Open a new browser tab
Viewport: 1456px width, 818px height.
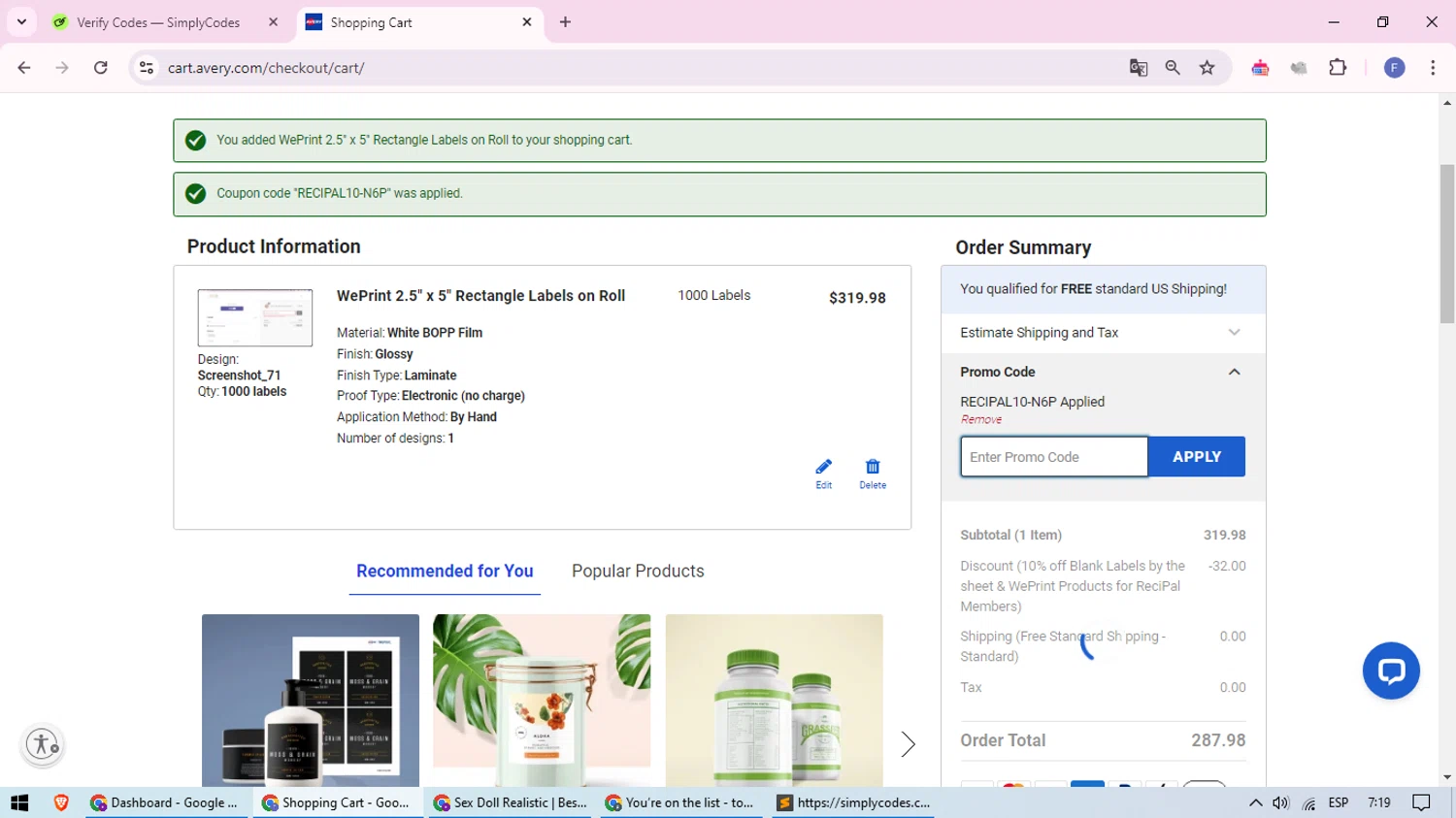click(x=566, y=21)
